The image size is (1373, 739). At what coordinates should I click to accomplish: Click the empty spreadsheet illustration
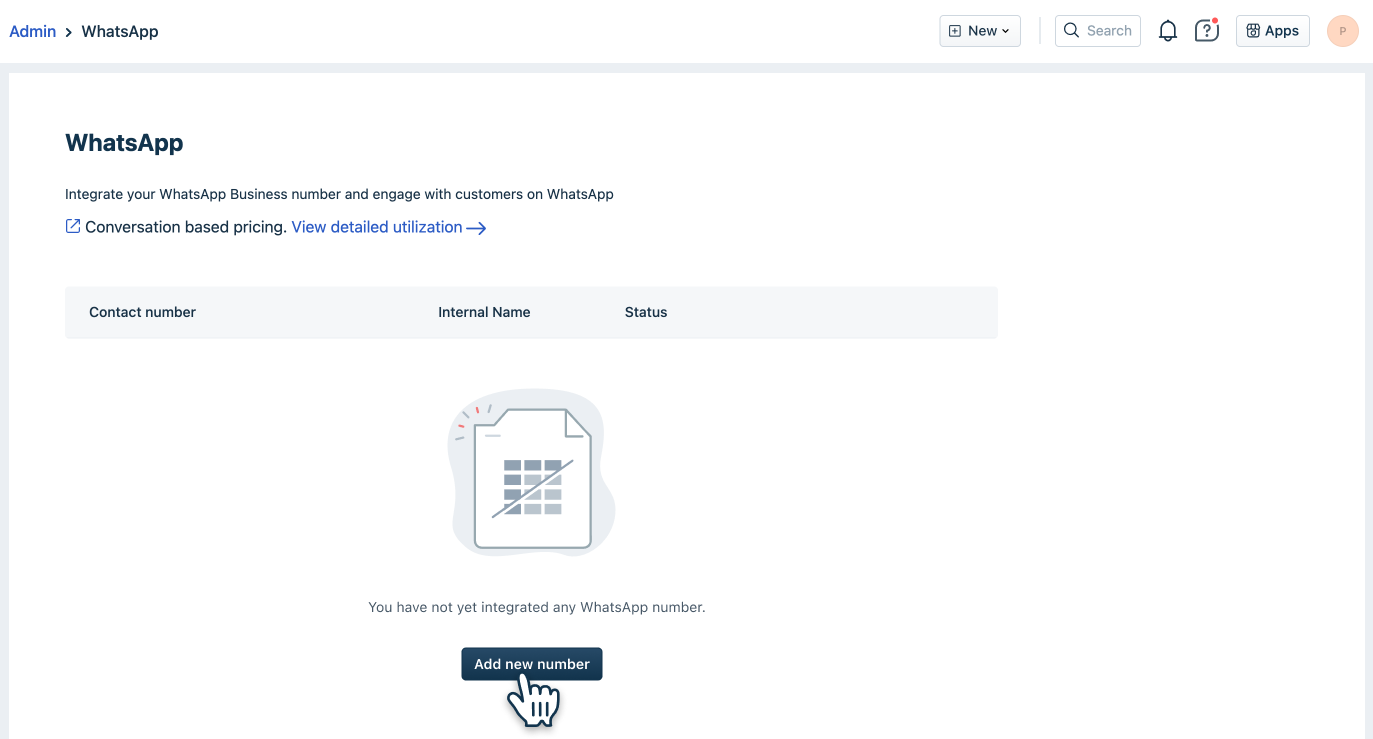pyautogui.click(x=531, y=472)
